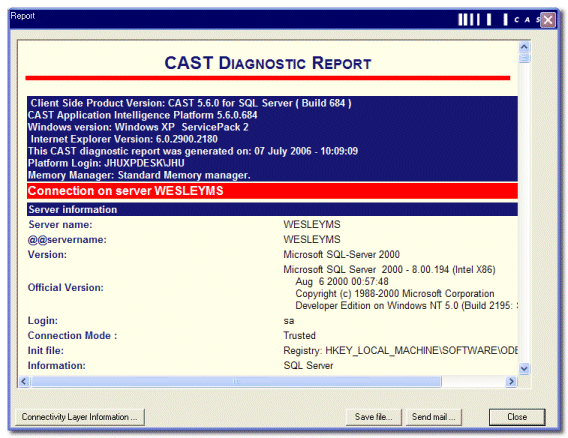Click the empty horizontal scrollbar track right side
Viewport: 568px width, 438px height.
pos(473,381)
